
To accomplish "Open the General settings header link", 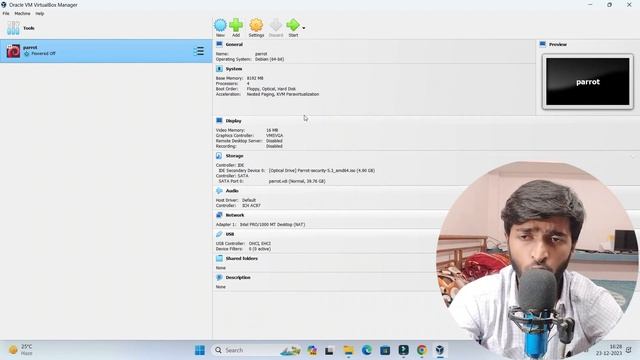I will [234, 44].
